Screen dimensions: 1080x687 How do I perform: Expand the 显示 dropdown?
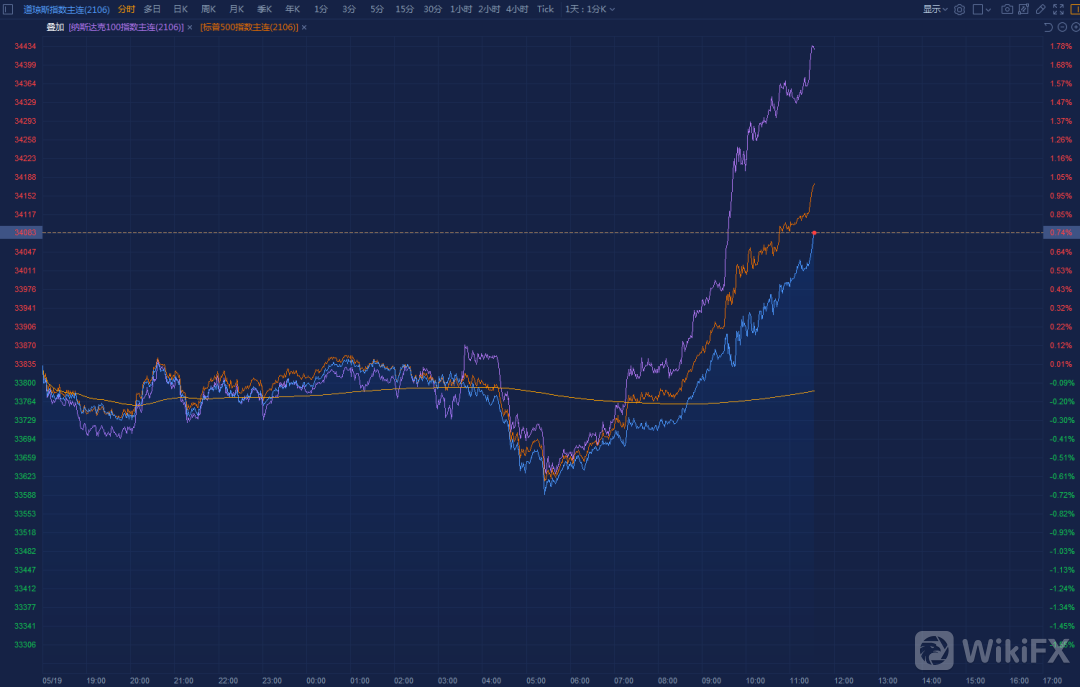[x=935, y=9]
